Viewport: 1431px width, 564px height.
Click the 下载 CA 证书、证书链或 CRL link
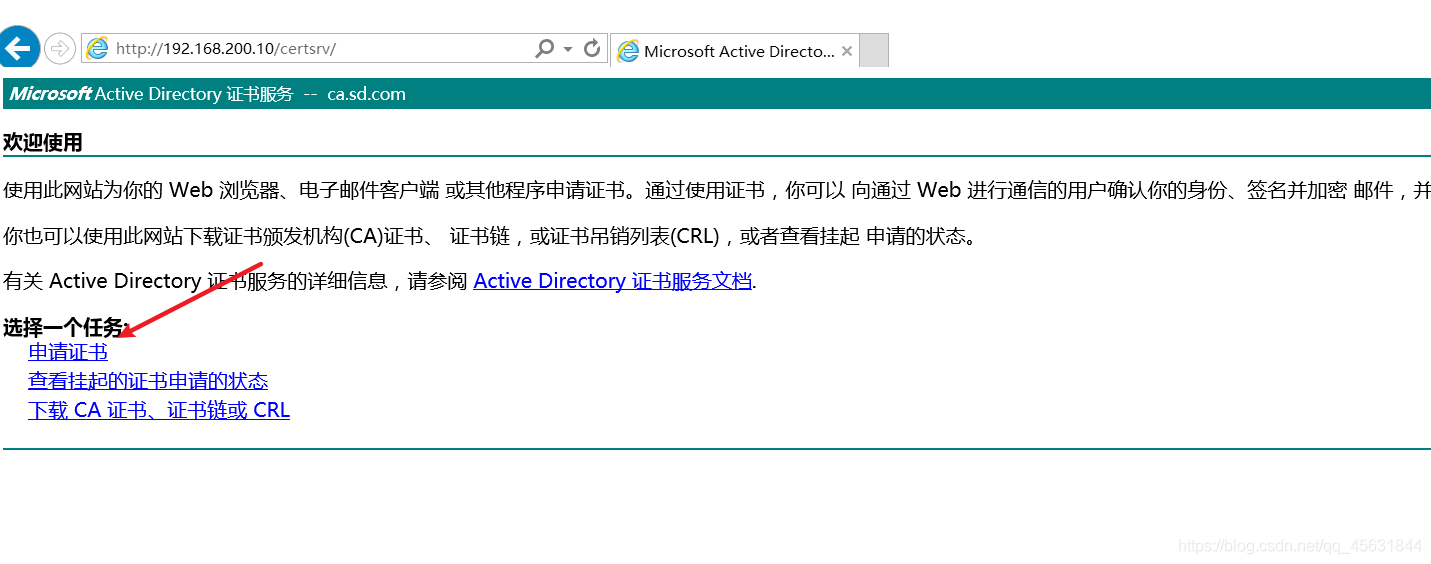(x=159, y=410)
